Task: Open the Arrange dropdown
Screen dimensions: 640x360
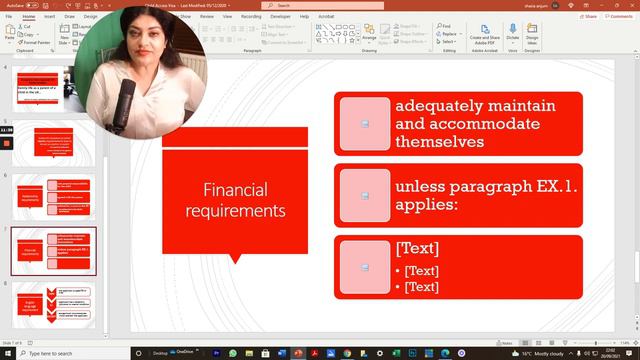Action: [x=369, y=33]
